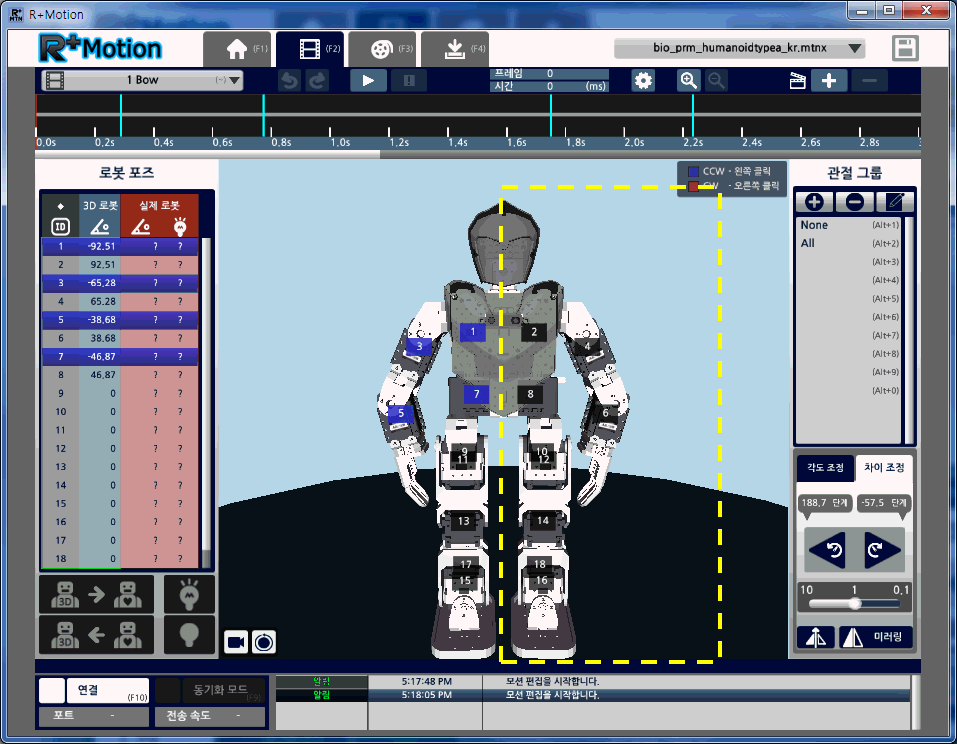Expand the '1 Bow' motion selector dropdown
Image resolution: width=957 pixels, height=744 pixels.
coord(142,80)
